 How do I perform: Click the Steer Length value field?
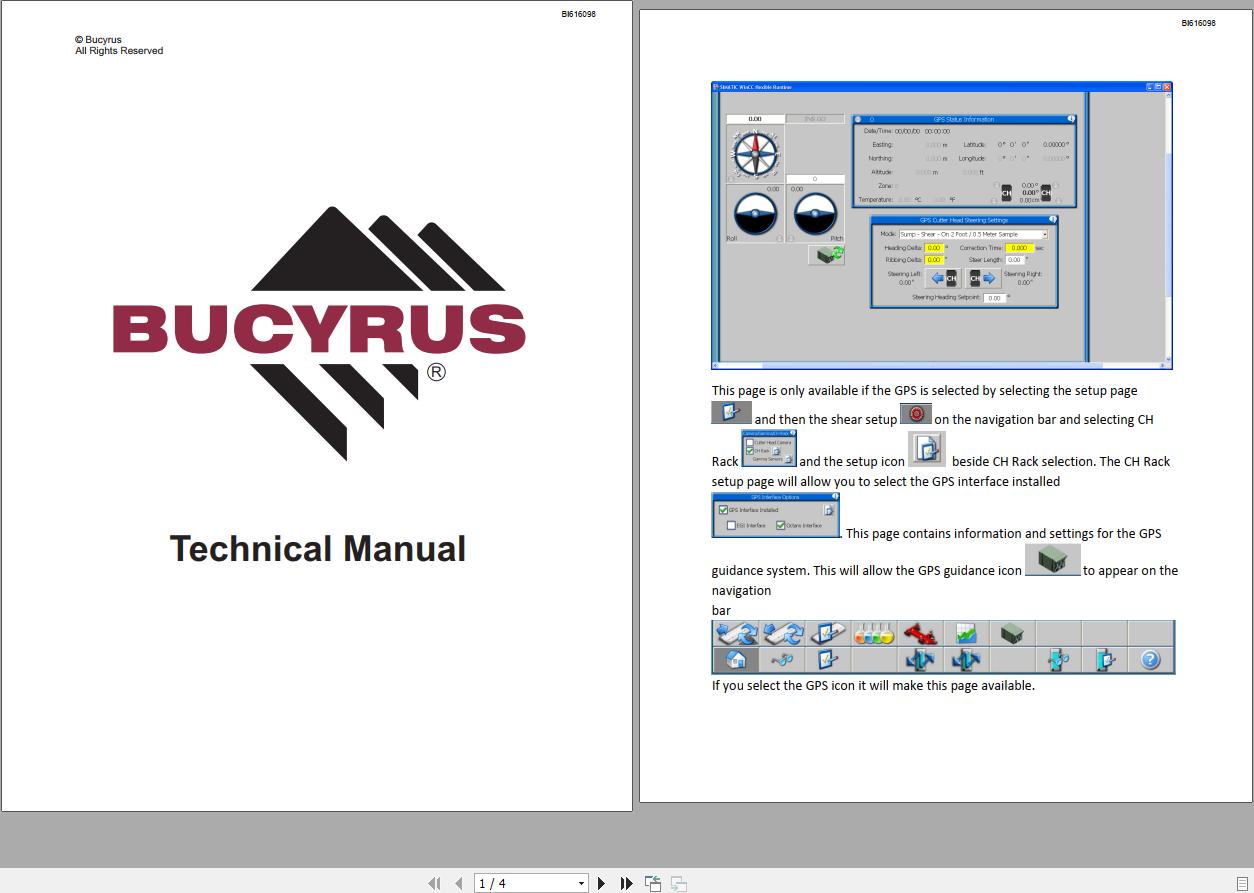tap(1015, 260)
